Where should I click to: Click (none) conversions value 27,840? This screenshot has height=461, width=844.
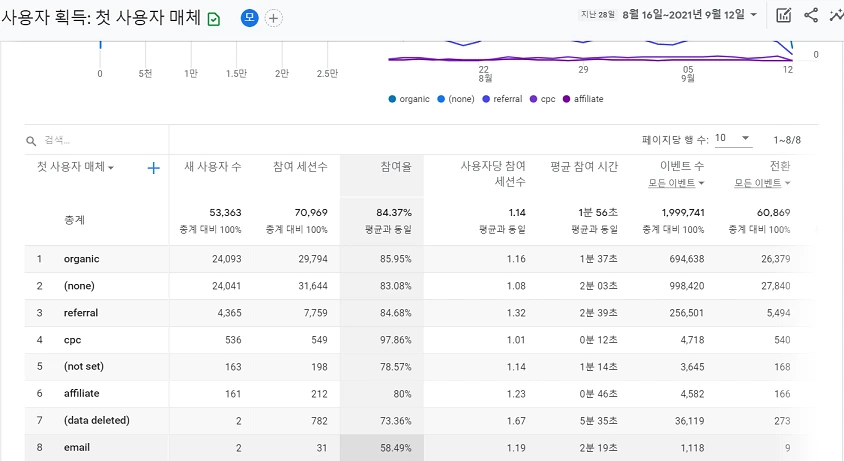(x=776, y=286)
